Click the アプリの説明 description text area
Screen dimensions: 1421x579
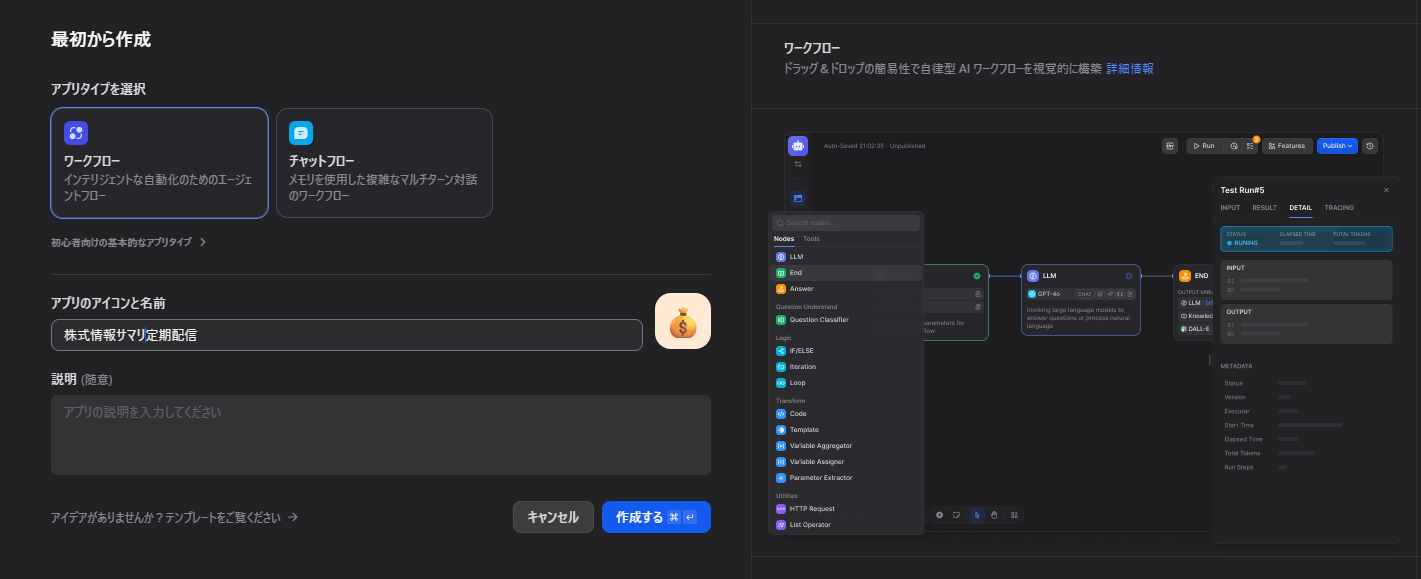click(381, 435)
